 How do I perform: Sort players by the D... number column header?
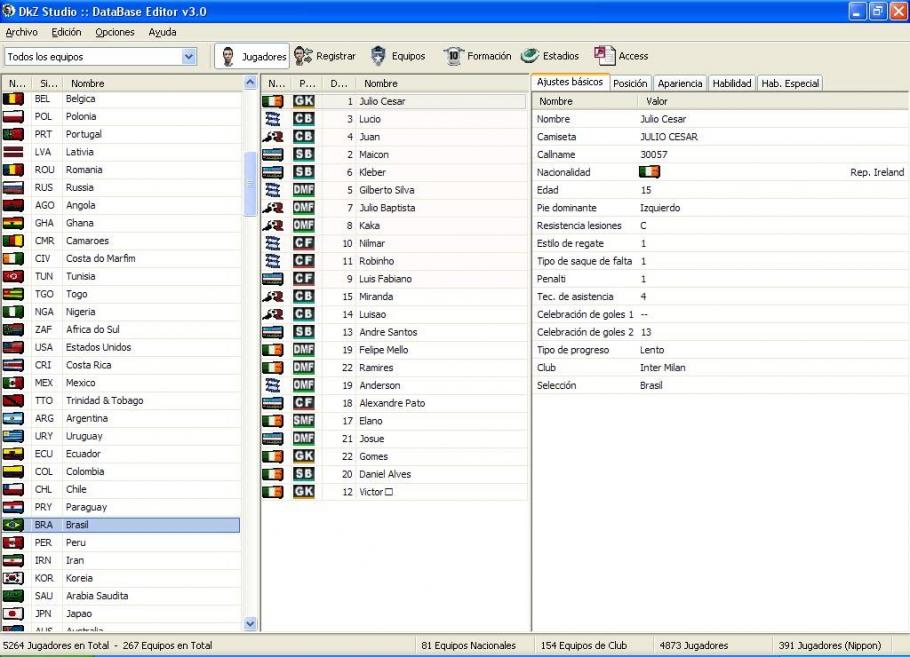tap(339, 84)
